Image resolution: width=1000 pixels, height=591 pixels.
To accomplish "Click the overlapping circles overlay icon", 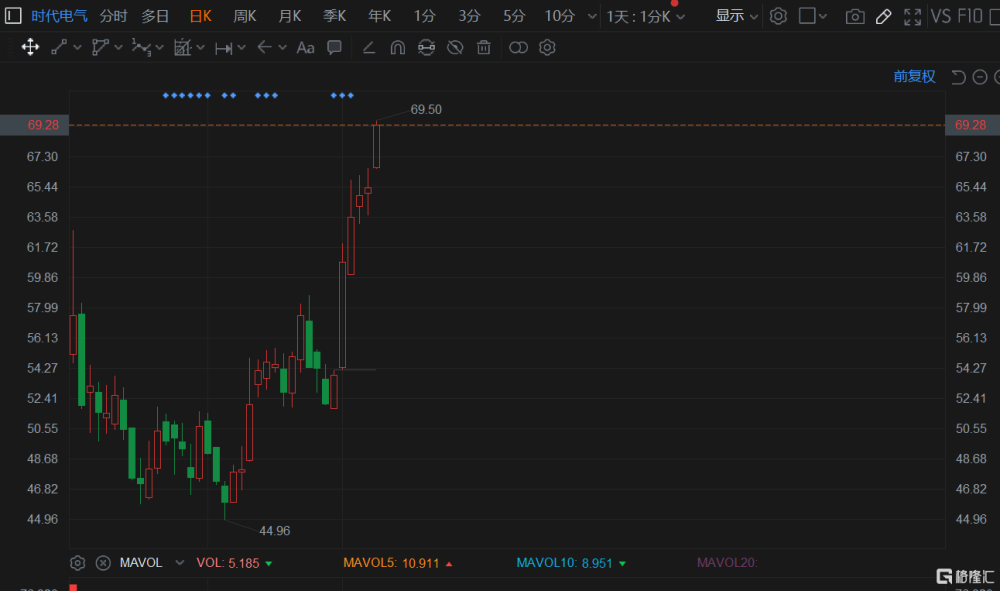I will pos(518,47).
